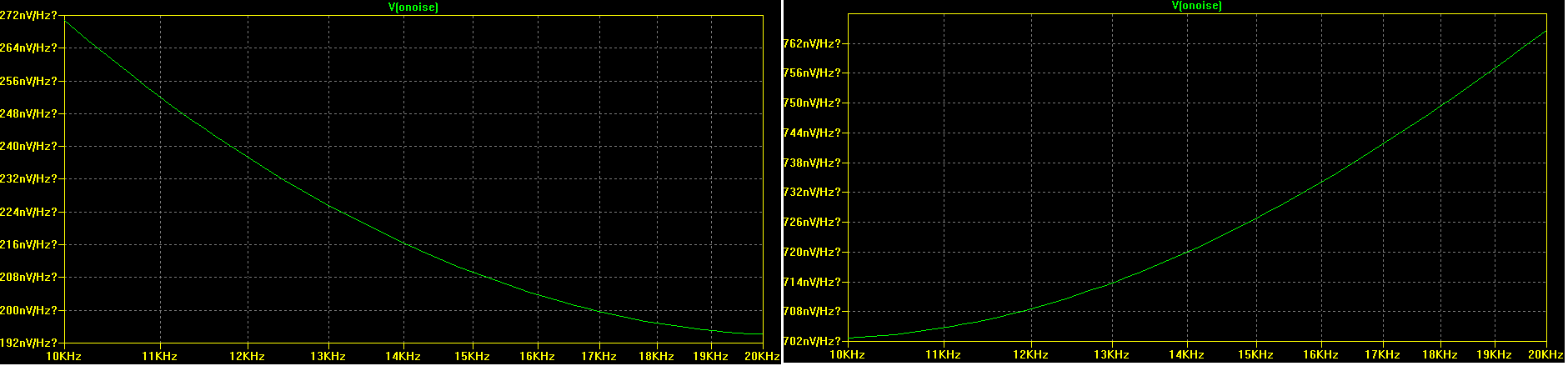Select the 726nV/Hz? axis label
Viewport: 1568px width, 366px height.
coord(813,223)
